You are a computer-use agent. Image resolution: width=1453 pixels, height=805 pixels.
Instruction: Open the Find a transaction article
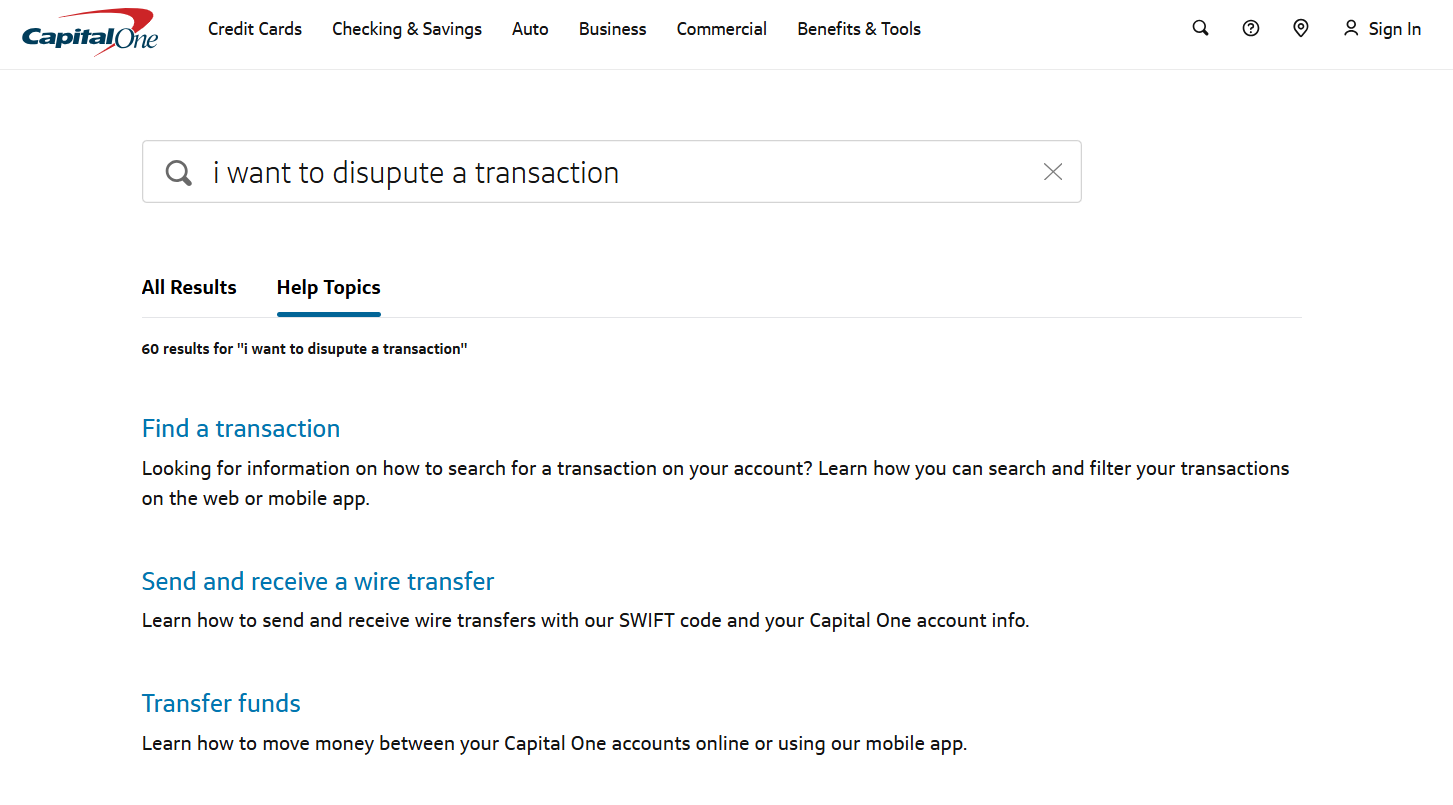tap(241, 429)
